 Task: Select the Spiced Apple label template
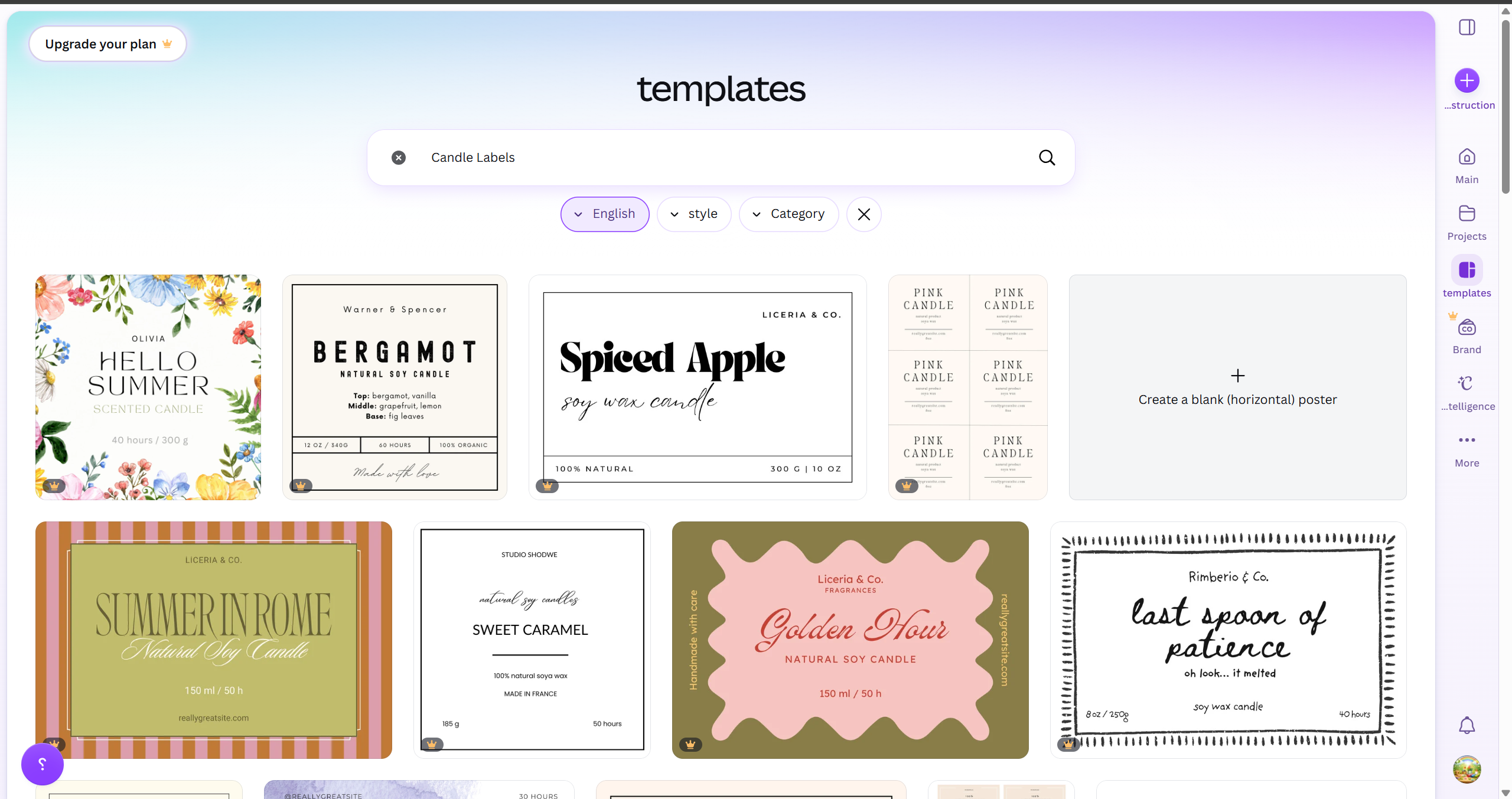click(x=698, y=387)
